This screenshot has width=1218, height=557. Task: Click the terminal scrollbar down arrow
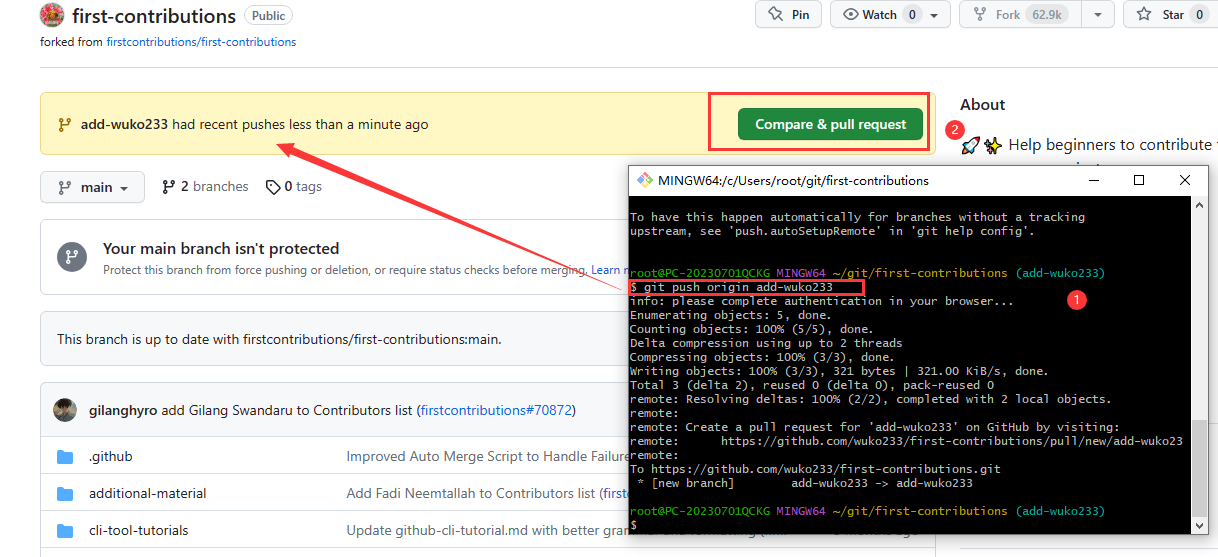point(1200,525)
